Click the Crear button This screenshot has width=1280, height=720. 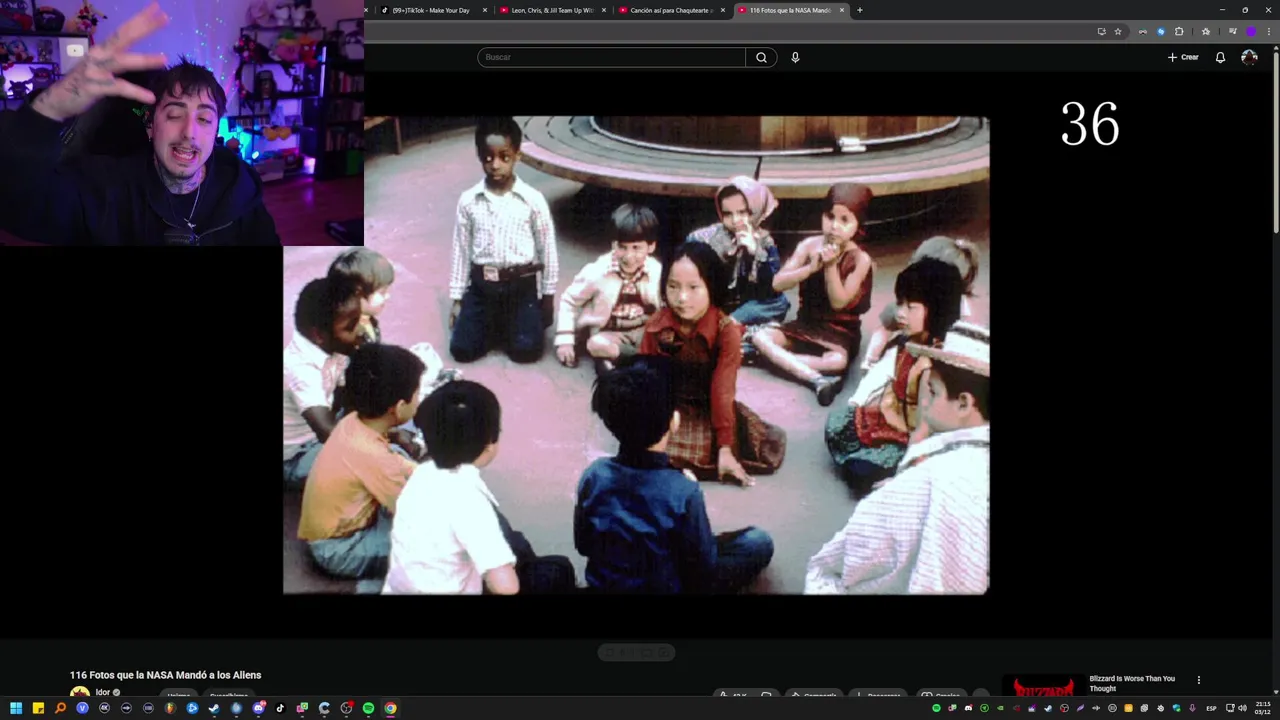point(1183,57)
